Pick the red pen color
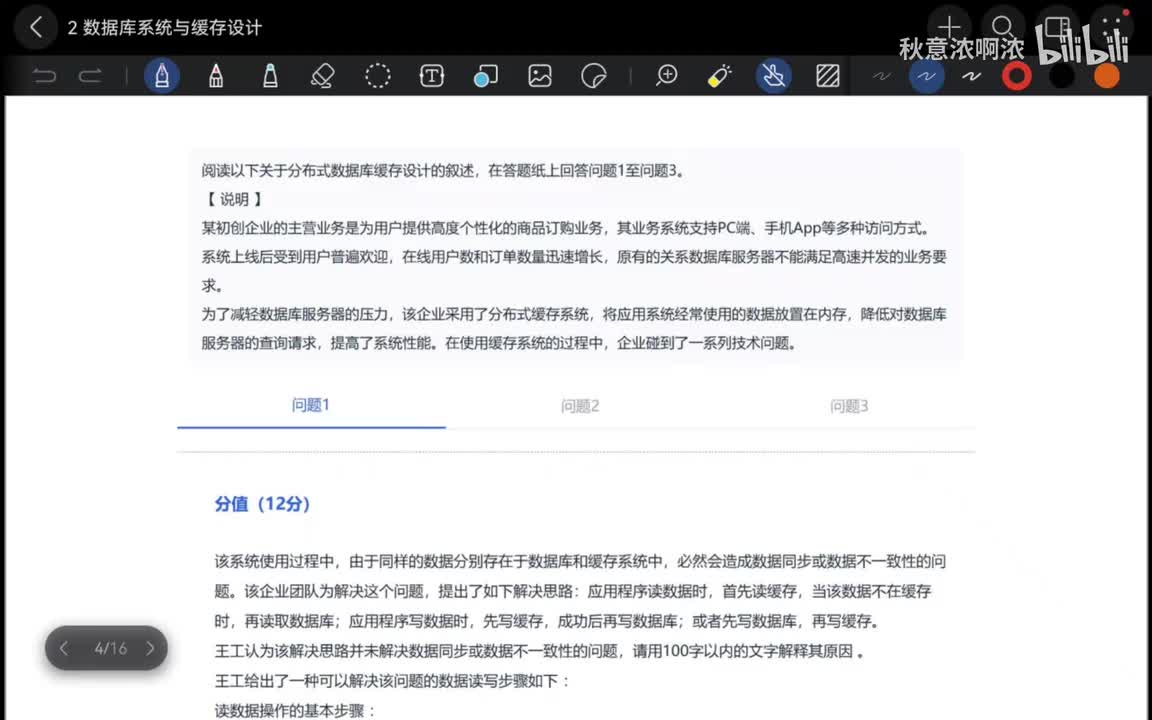This screenshot has height=720, width=1152. pyautogui.click(x=1017, y=76)
